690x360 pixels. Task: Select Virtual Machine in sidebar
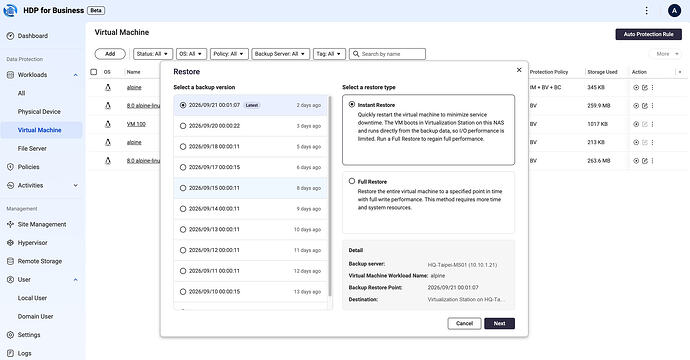pos(40,130)
